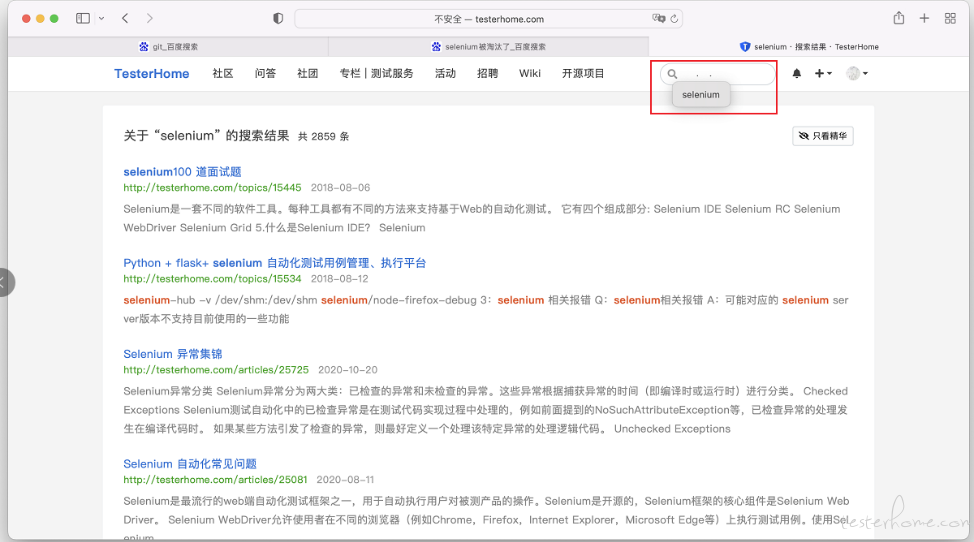The width and height of the screenshot is (974, 542).
Task: Toggle the Safari sidebar
Action: click(83, 19)
